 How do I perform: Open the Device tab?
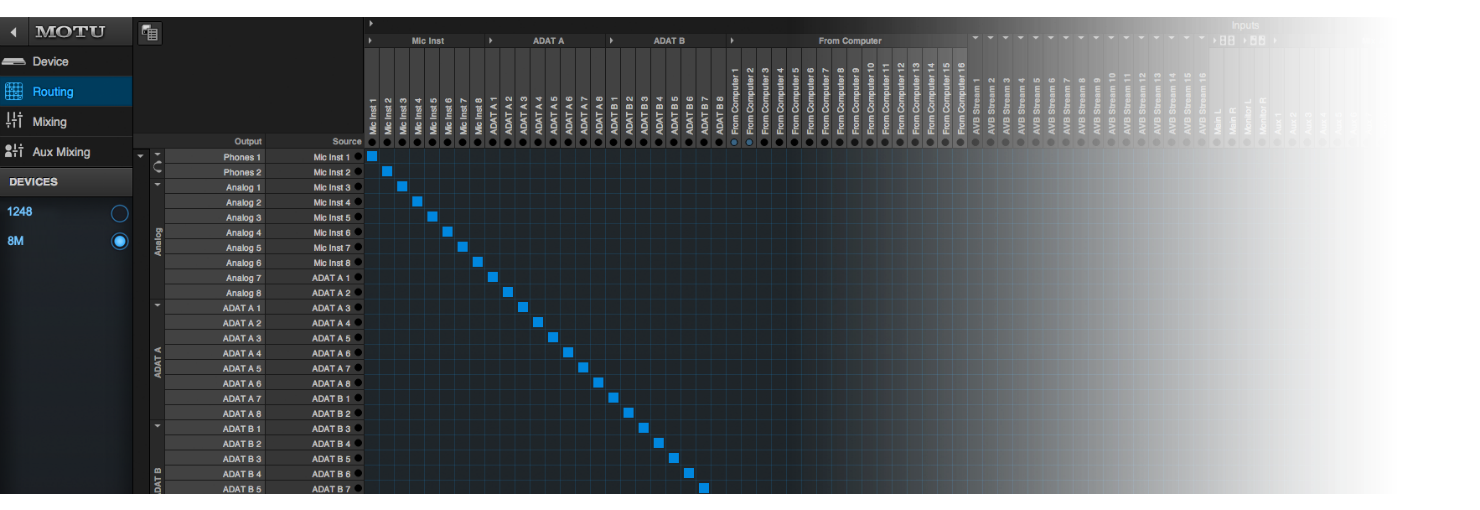[50, 62]
